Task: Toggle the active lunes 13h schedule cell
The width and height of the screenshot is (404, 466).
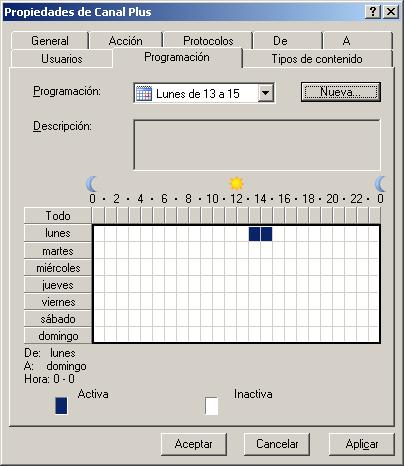Action: [254, 234]
